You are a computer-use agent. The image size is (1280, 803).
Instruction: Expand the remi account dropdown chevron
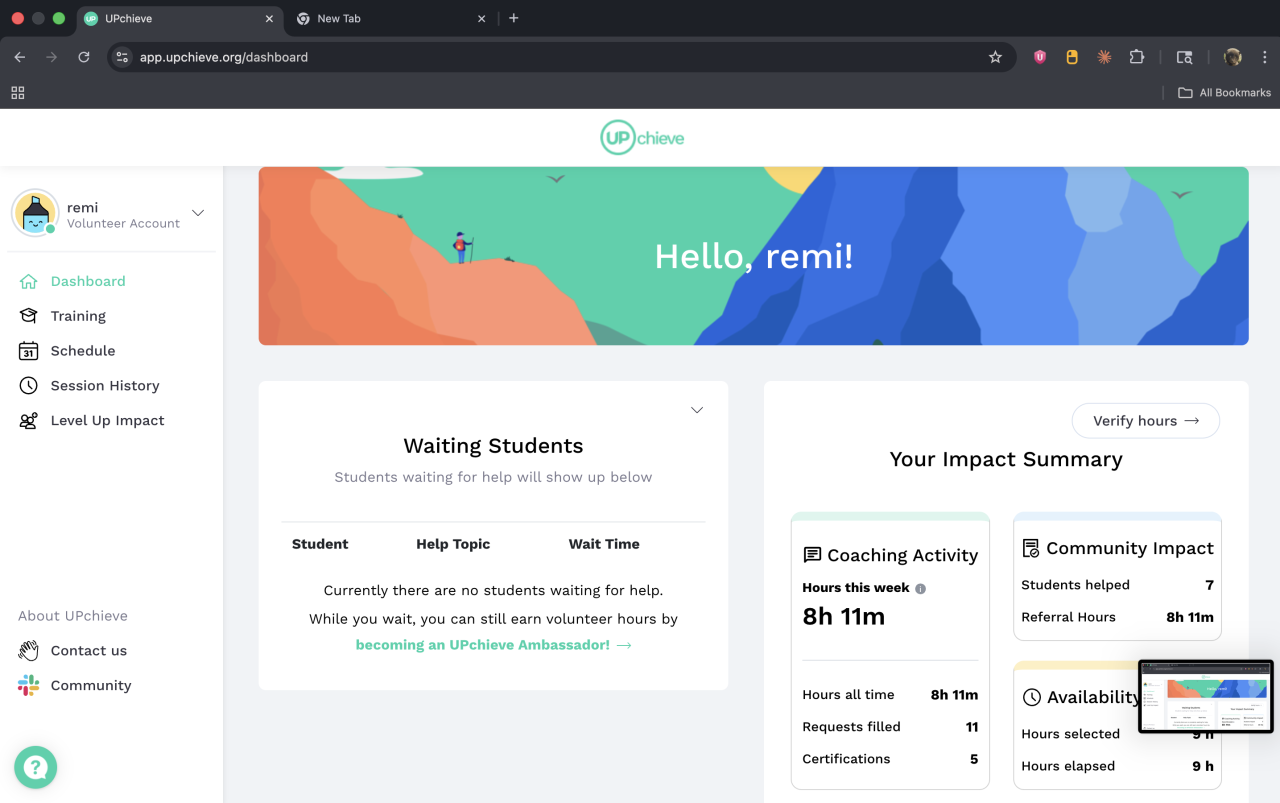[198, 213]
